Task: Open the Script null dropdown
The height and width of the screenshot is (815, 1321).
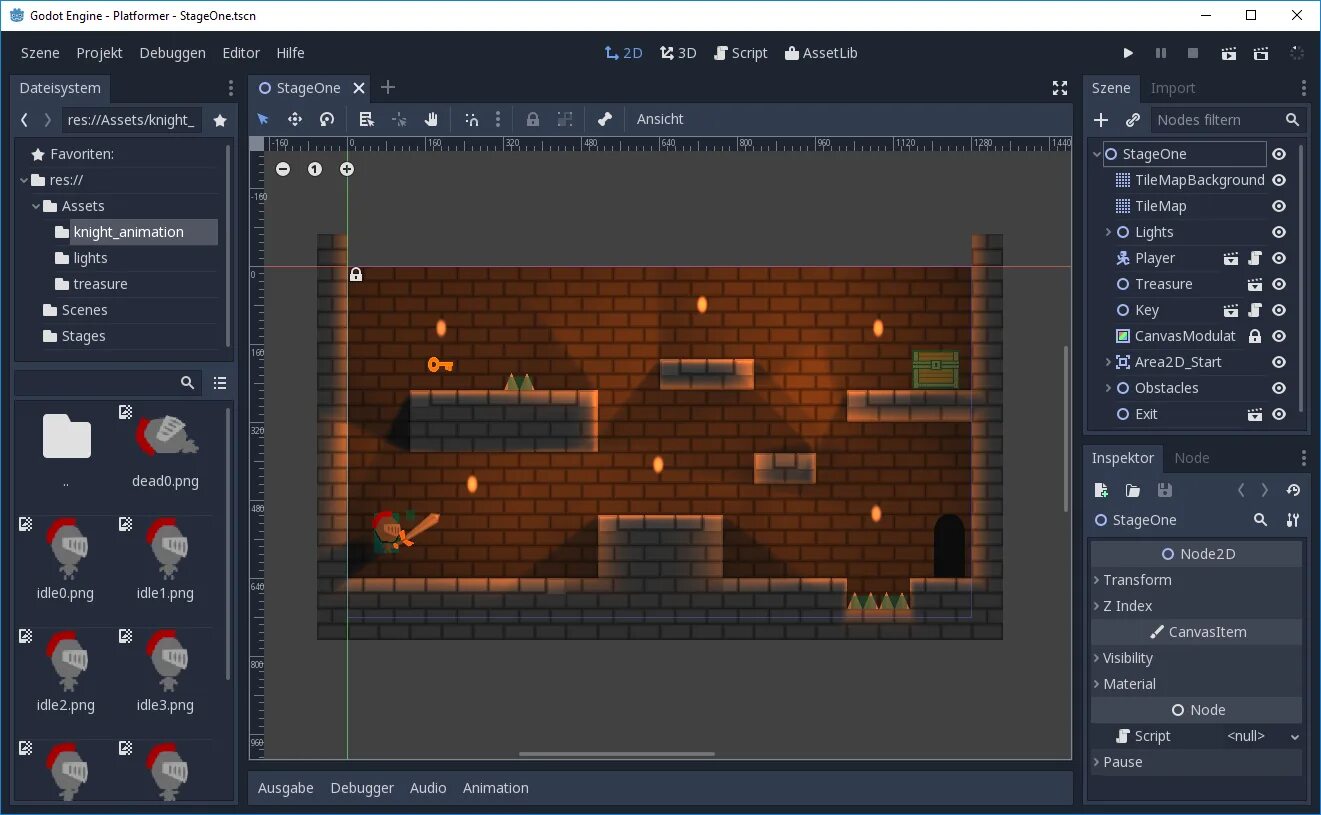Action: tap(1263, 736)
